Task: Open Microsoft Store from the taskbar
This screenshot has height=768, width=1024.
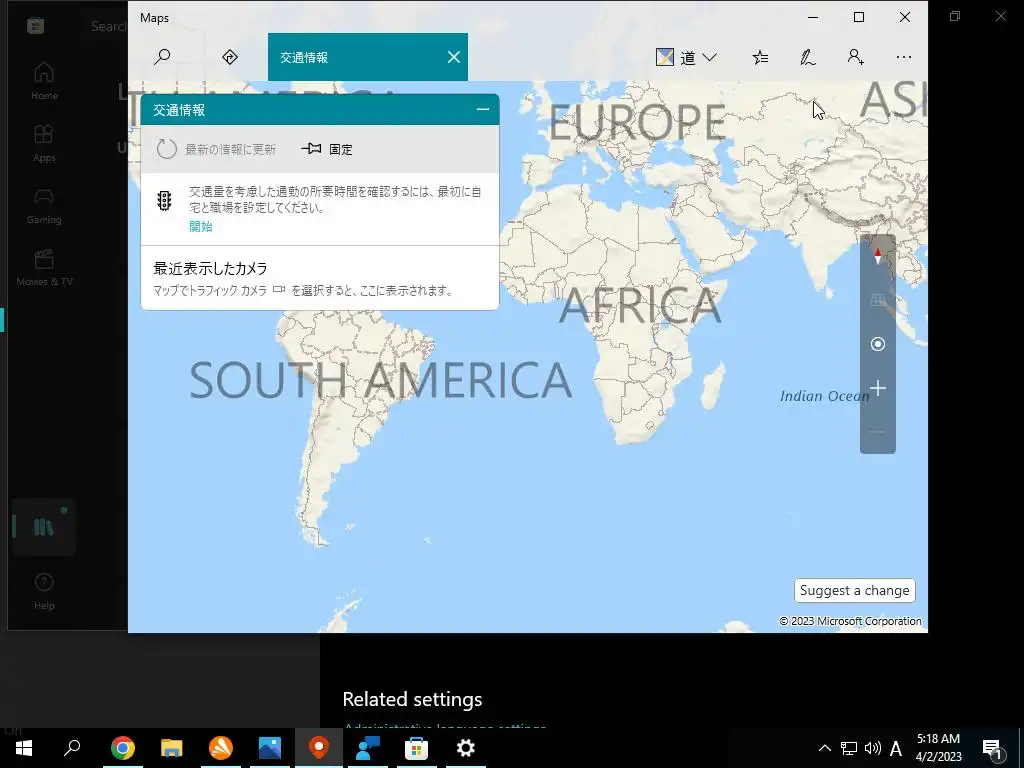Action: [417, 748]
